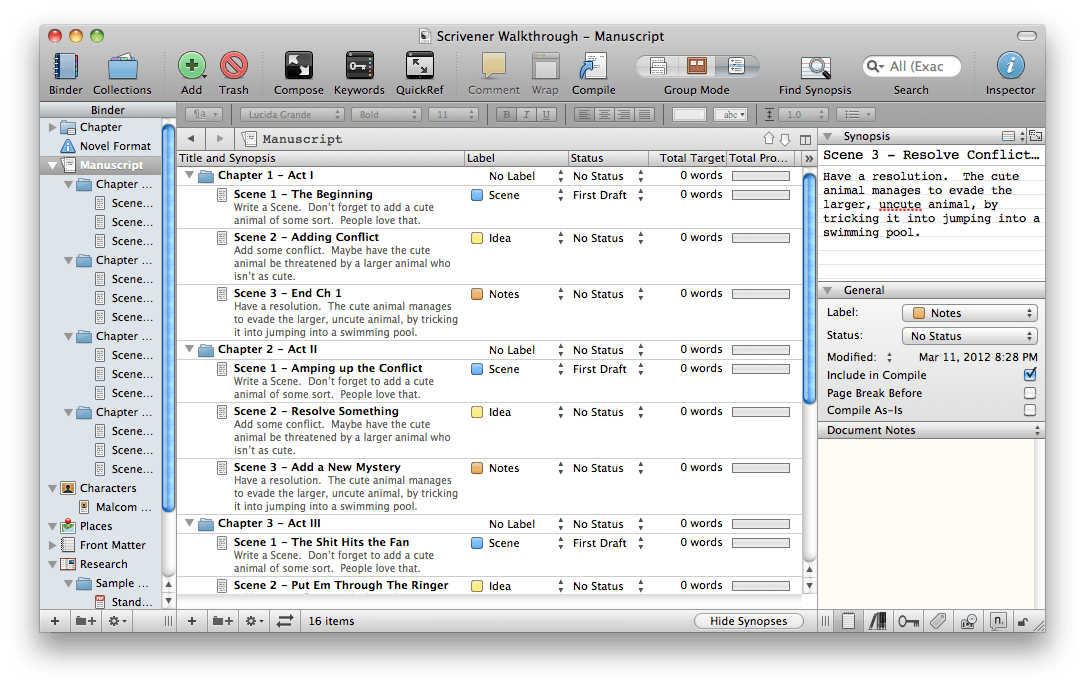Switch Group Mode to Corkboard view
The width and height of the screenshot is (1085, 687).
tap(697, 66)
